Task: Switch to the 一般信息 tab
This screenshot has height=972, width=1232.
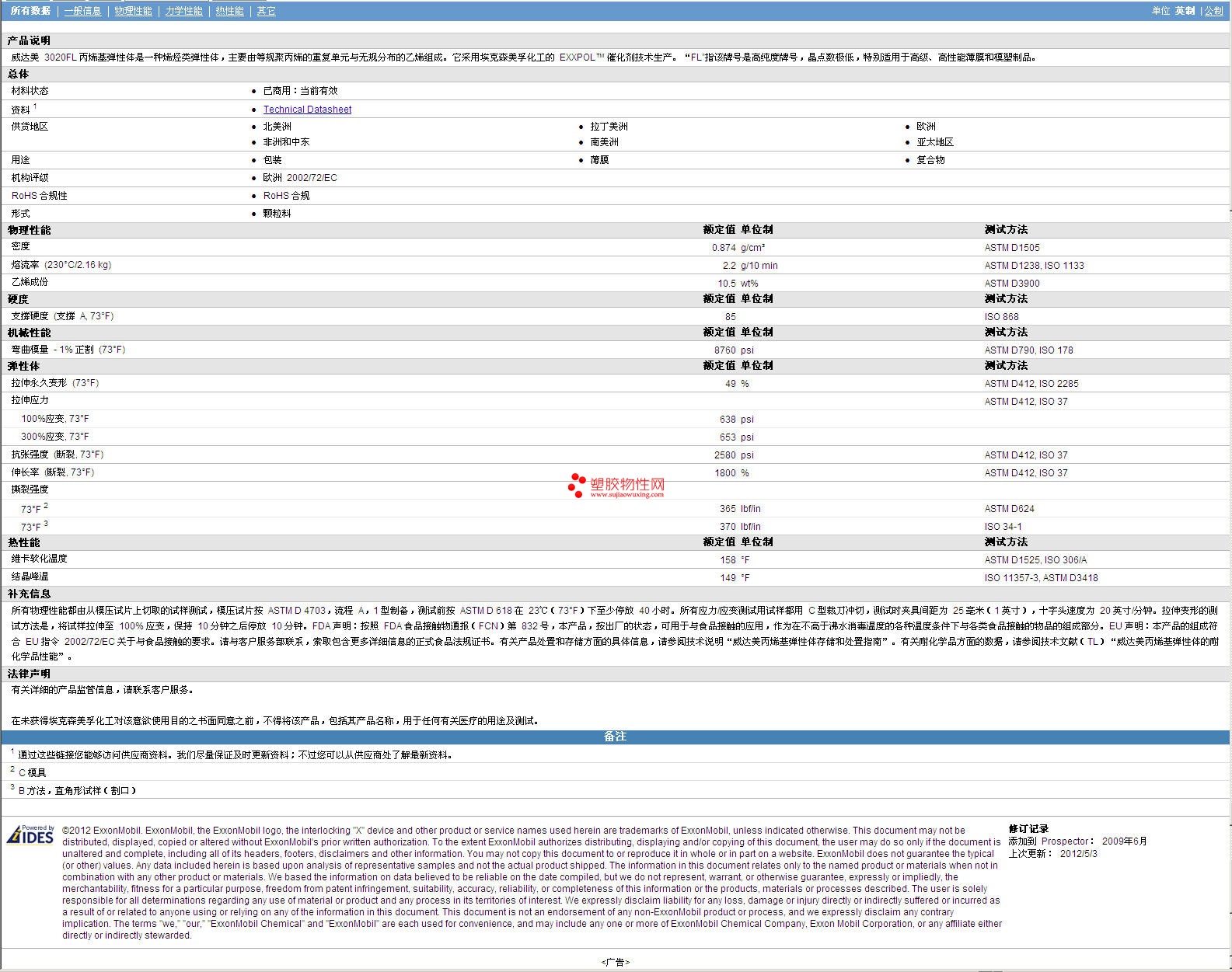Action: coord(82,11)
